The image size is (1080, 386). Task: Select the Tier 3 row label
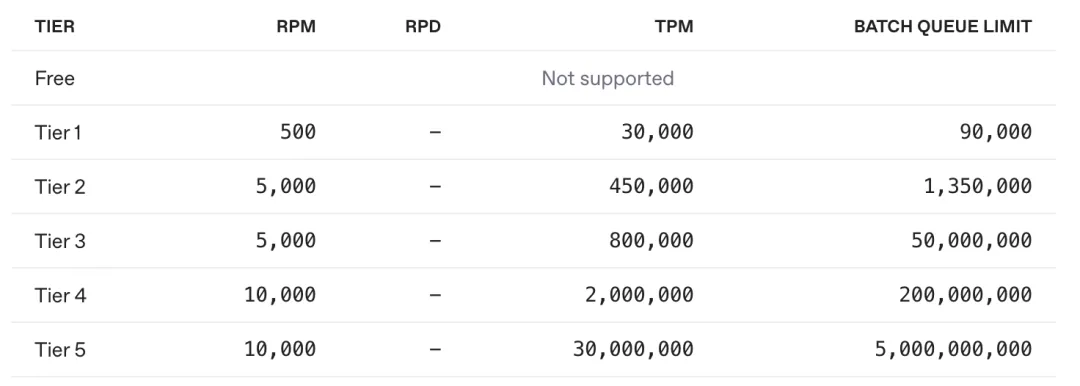[60, 241]
